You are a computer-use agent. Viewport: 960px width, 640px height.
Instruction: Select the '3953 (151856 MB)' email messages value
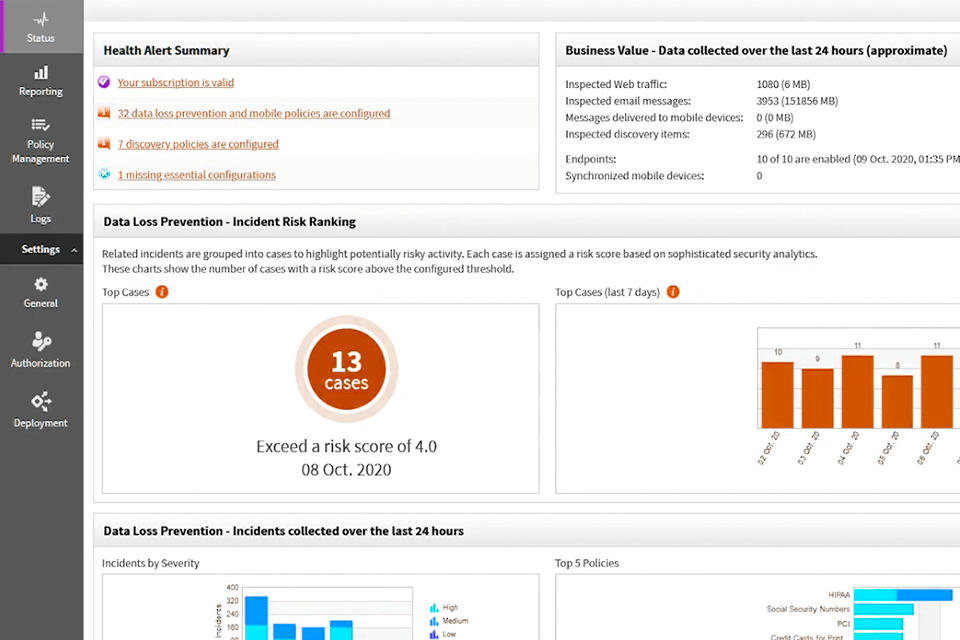797,101
